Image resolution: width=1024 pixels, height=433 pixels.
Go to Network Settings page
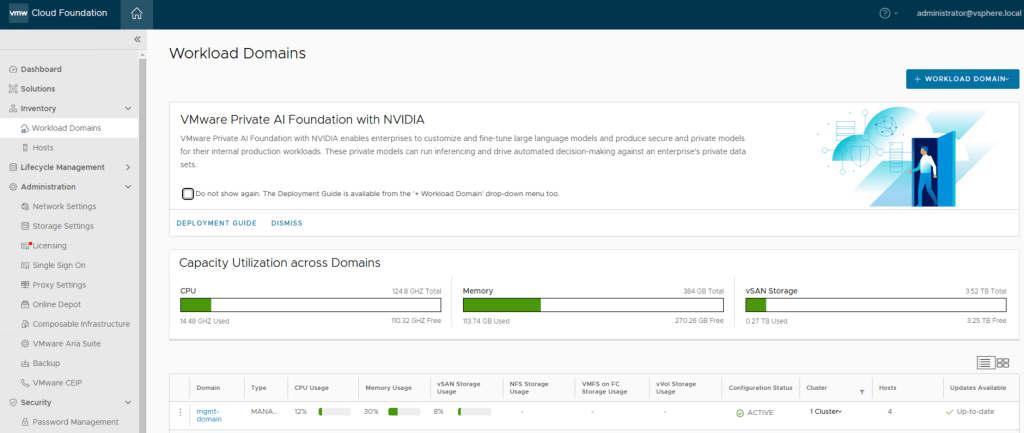pos(64,206)
